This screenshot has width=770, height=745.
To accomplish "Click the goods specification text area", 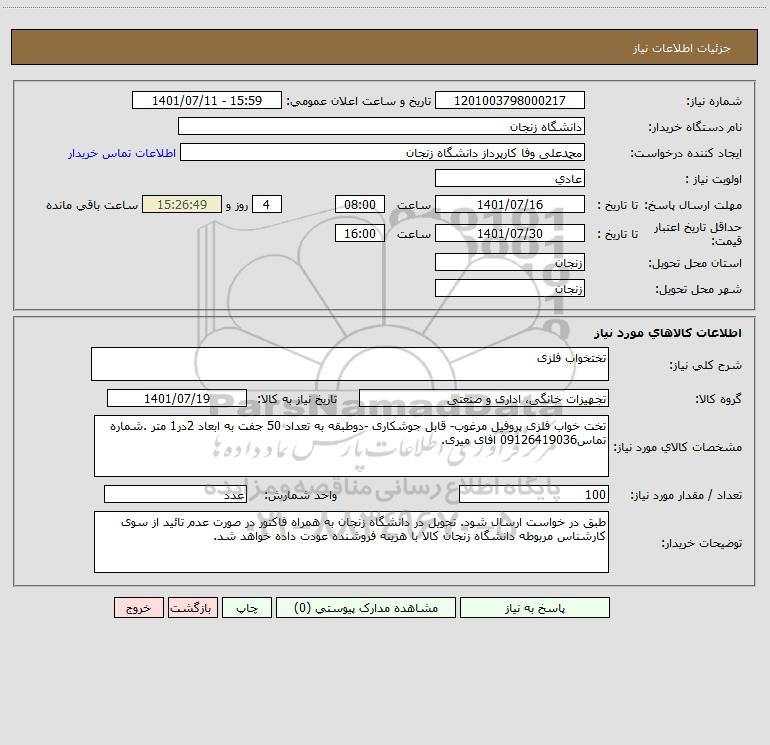I will coord(351,446).
